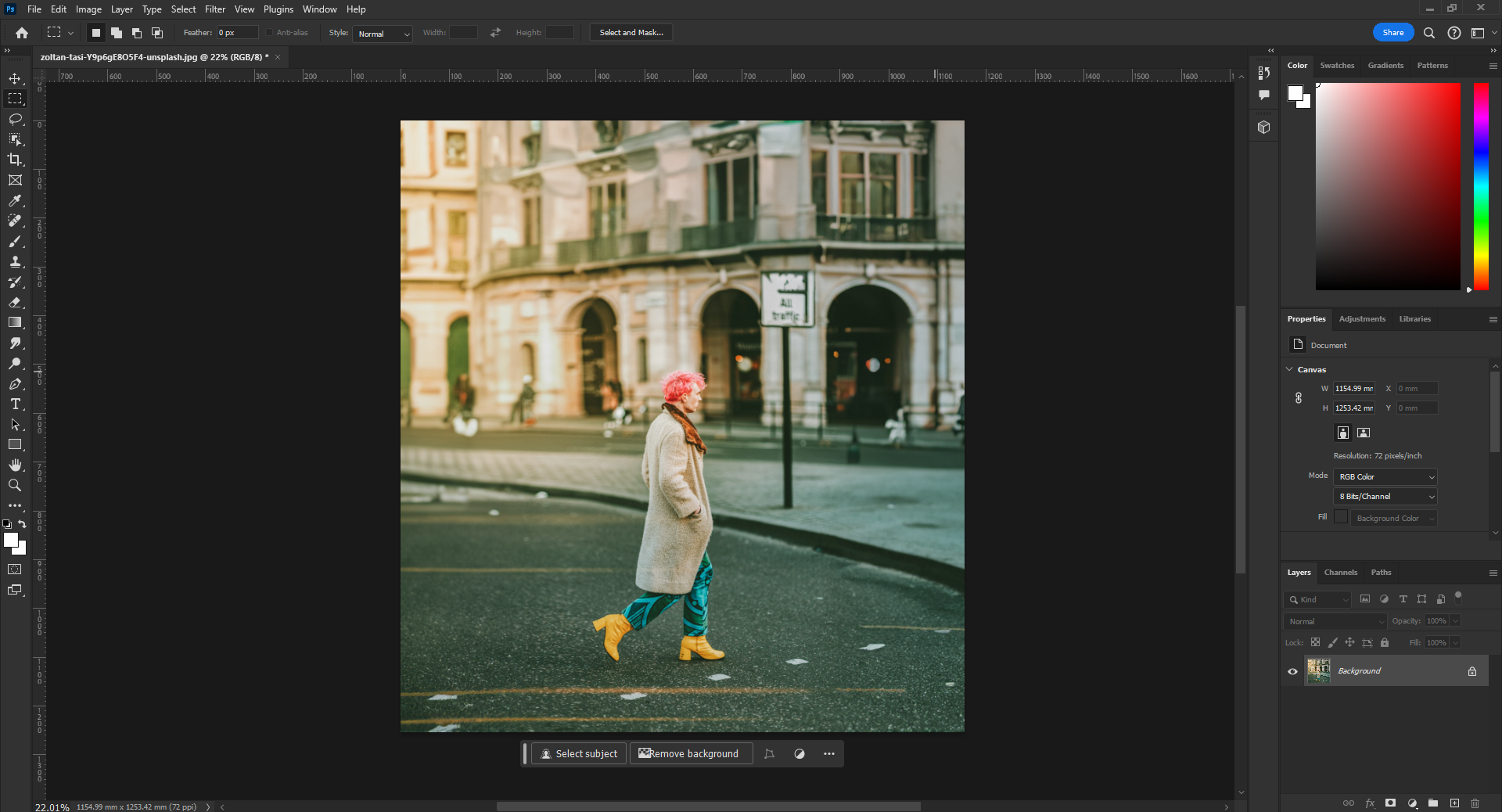
Task: Click the vertical hue spectrum slider
Action: (x=1481, y=186)
